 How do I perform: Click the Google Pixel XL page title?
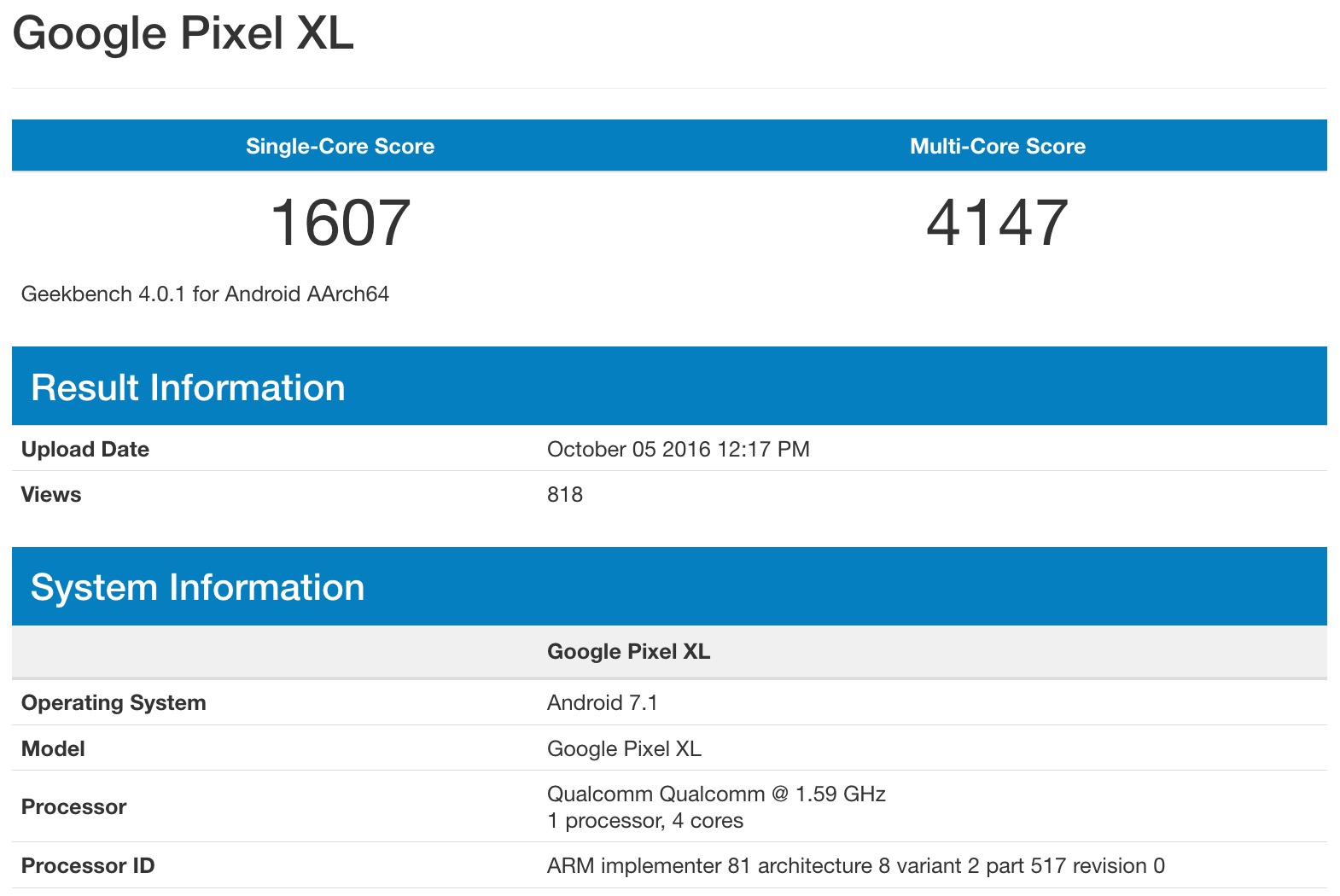(183, 34)
